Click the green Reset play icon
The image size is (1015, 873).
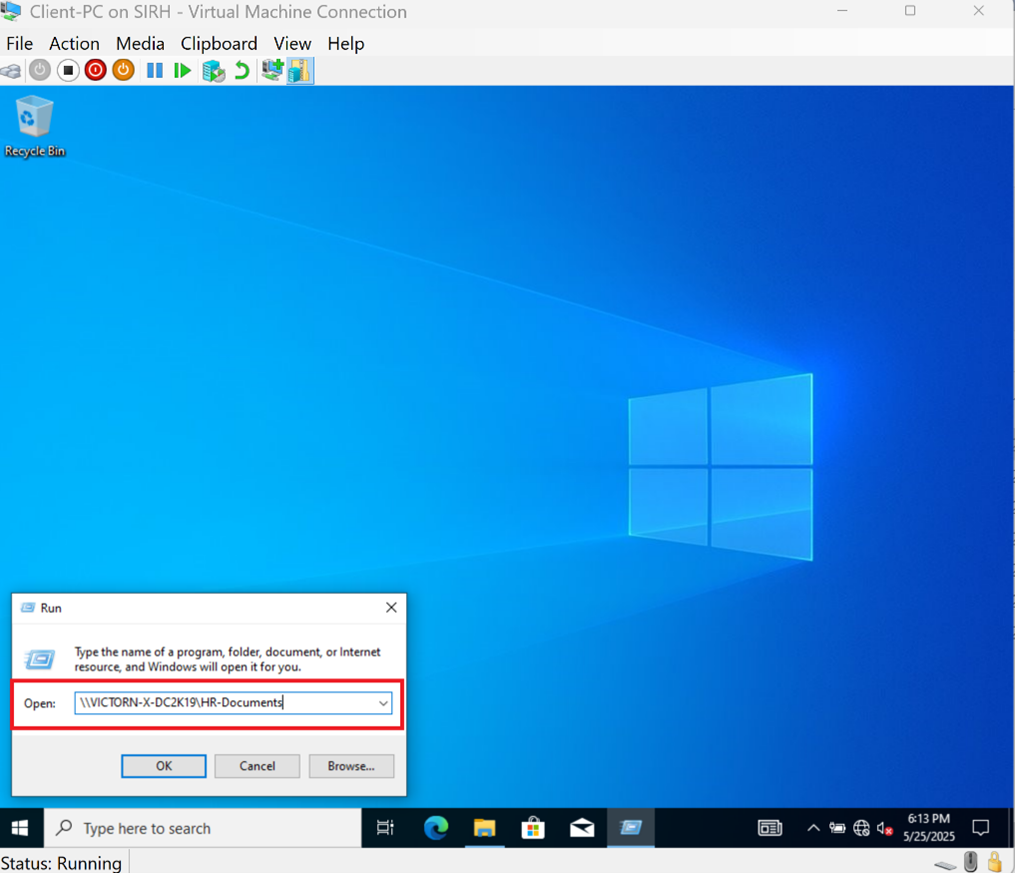pyautogui.click(x=182, y=70)
